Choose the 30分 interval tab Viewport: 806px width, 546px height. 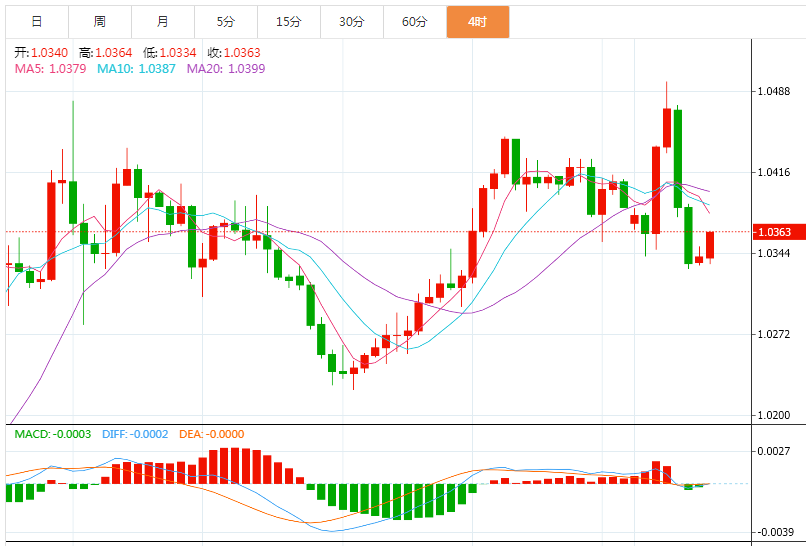[352, 22]
